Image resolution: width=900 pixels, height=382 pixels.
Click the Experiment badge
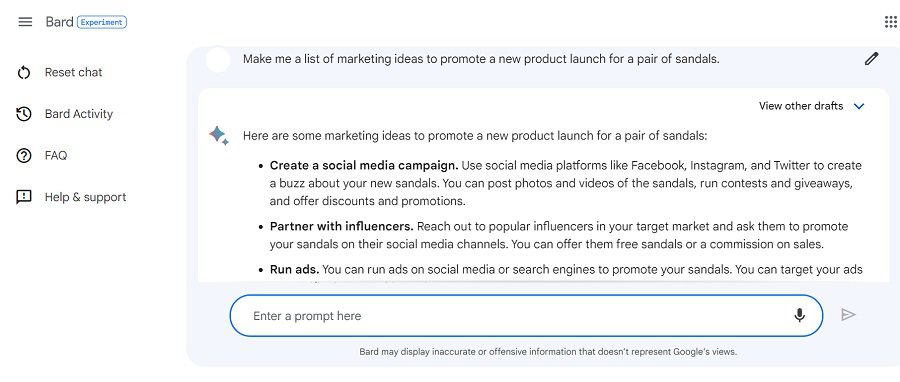pyautogui.click(x=102, y=22)
